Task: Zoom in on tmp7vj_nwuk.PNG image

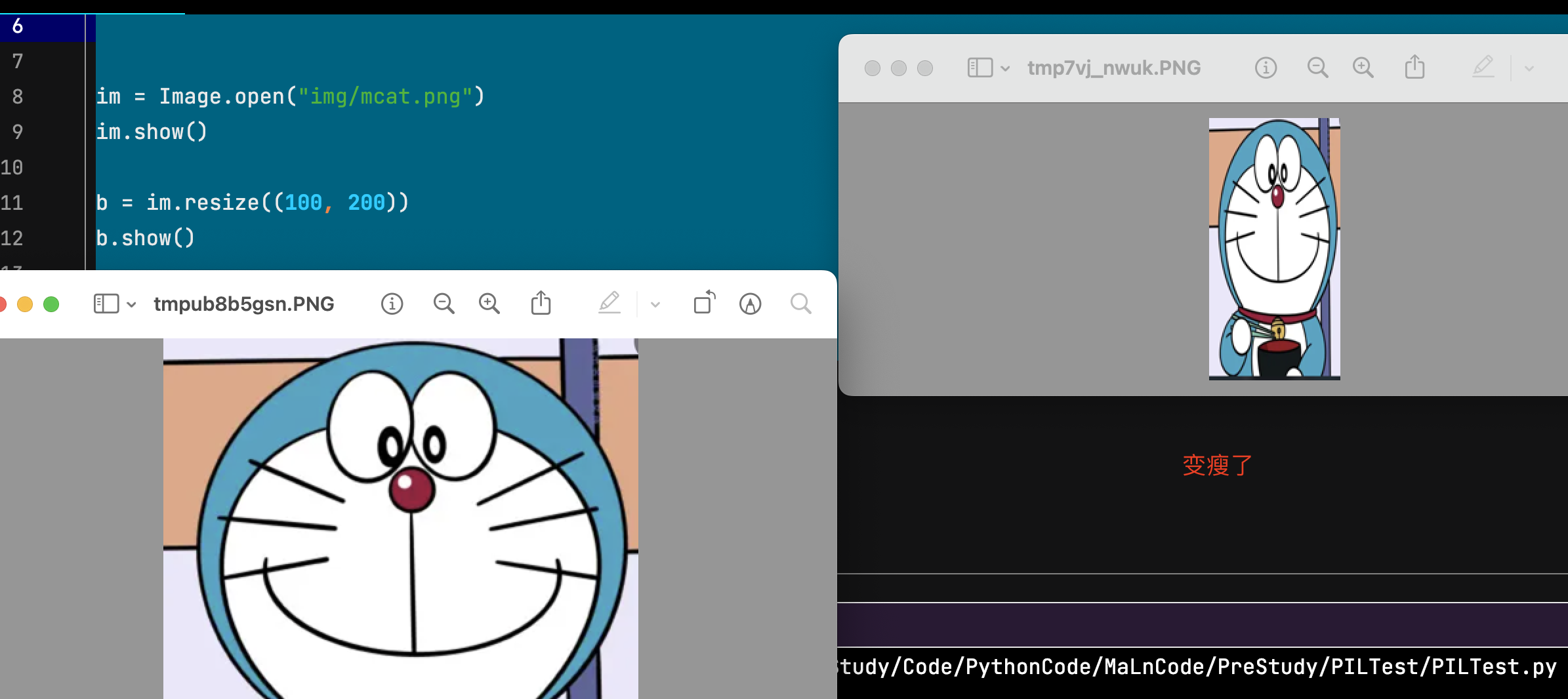Action: coord(1363,68)
